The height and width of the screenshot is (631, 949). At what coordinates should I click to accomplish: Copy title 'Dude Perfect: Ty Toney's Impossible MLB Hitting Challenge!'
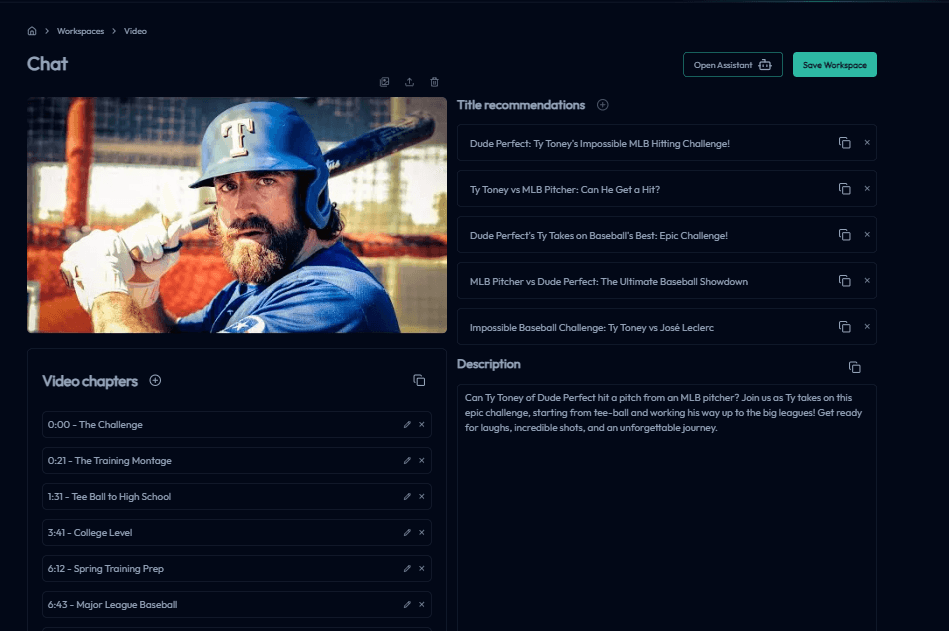tap(844, 143)
